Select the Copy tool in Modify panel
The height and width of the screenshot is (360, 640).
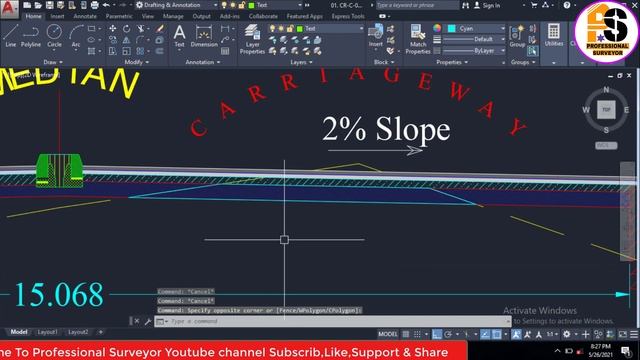[113, 40]
